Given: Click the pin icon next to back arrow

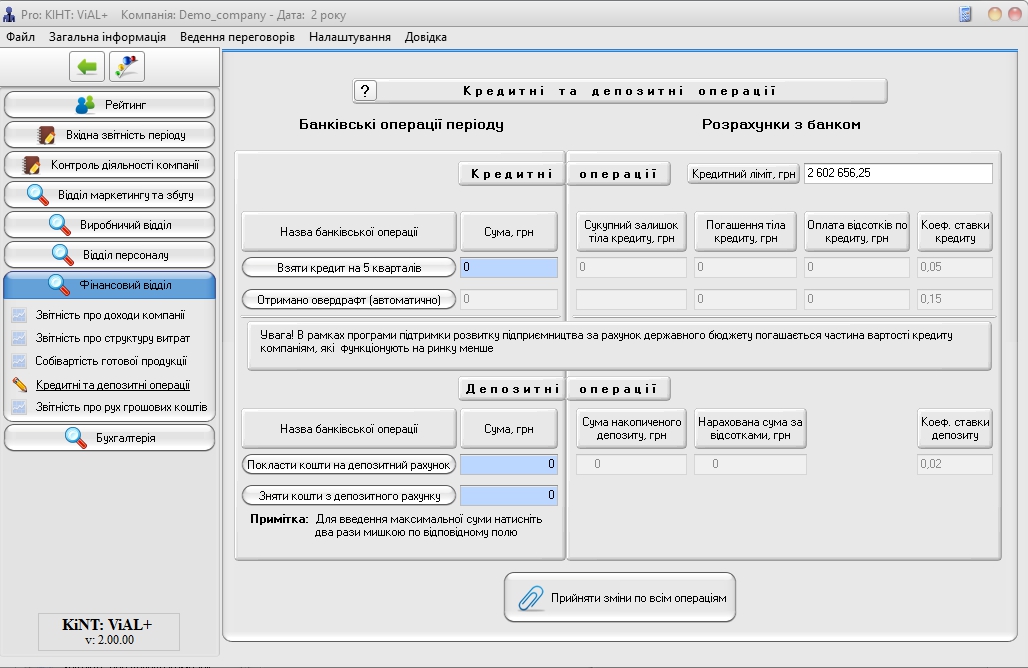Looking at the screenshot, I should pos(127,67).
